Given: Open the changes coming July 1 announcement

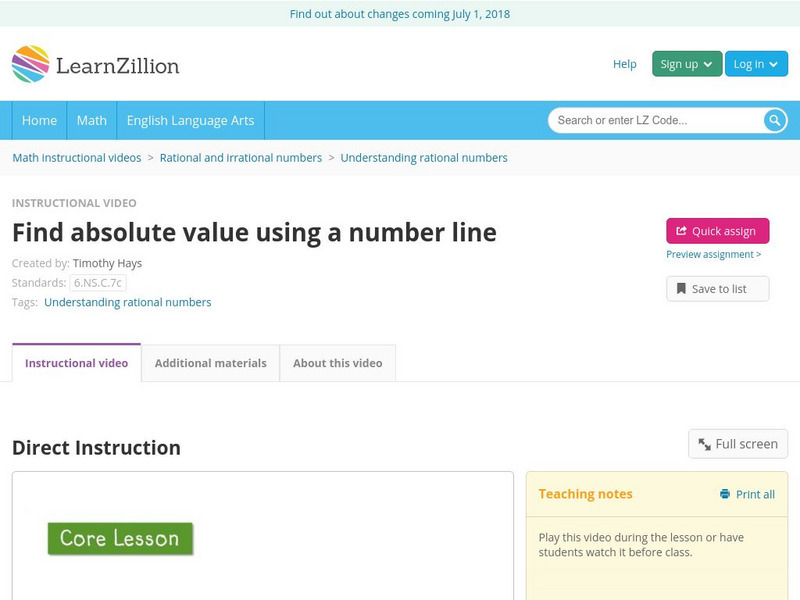Looking at the screenshot, I should pos(400,14).
